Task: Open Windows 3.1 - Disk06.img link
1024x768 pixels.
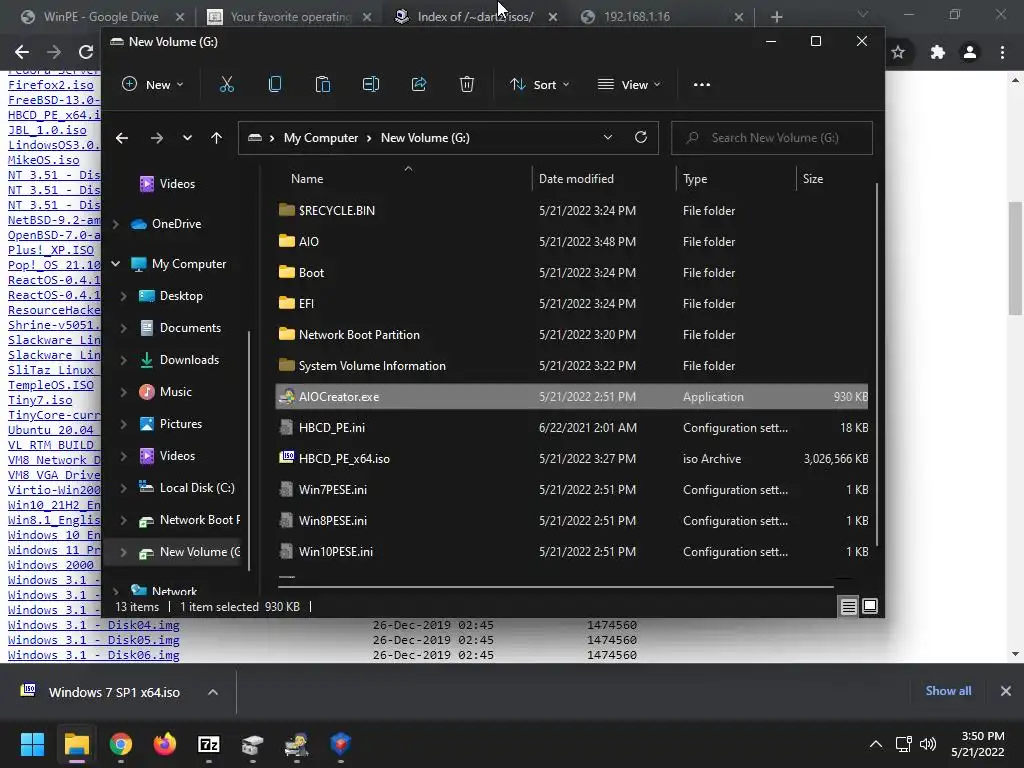Action: [93, 655]
